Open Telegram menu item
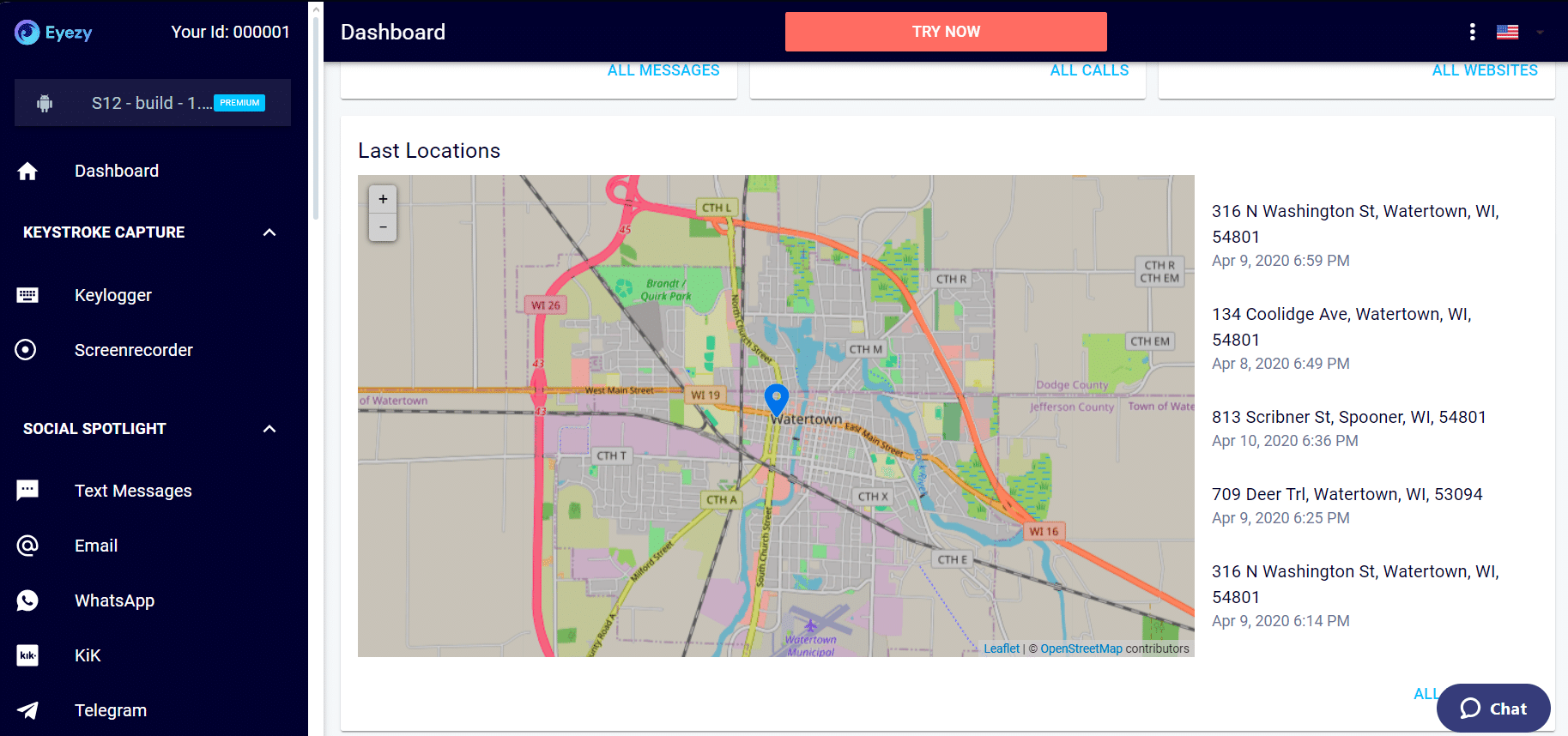Viewport: 1568px width, 736px height. [111, 710]
